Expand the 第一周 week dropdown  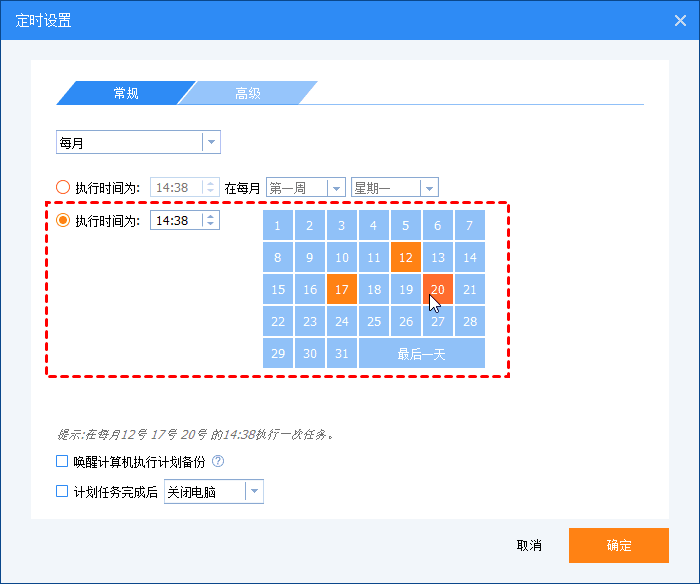[335, 187]
